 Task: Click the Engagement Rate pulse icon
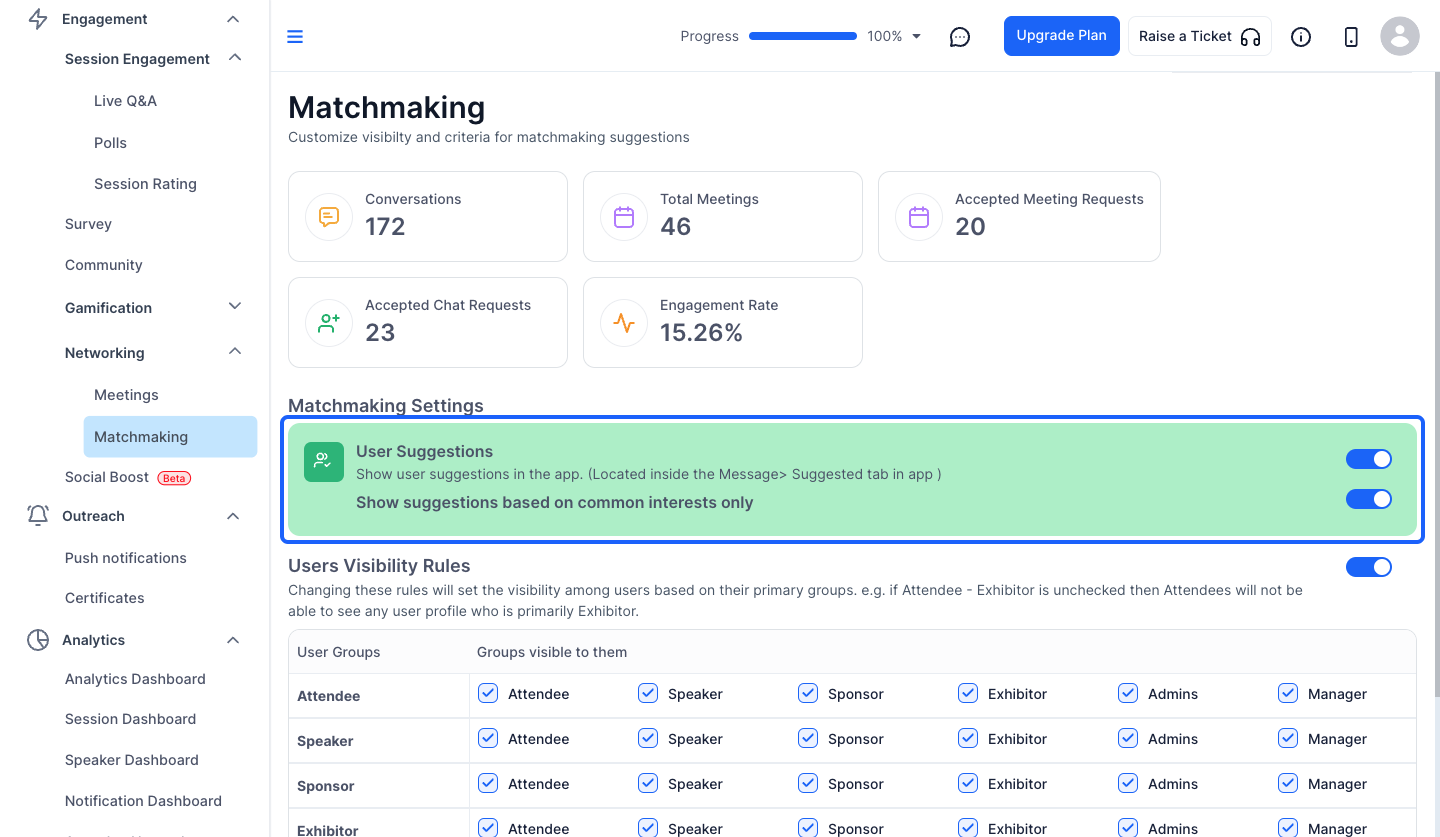pos(624,323)
